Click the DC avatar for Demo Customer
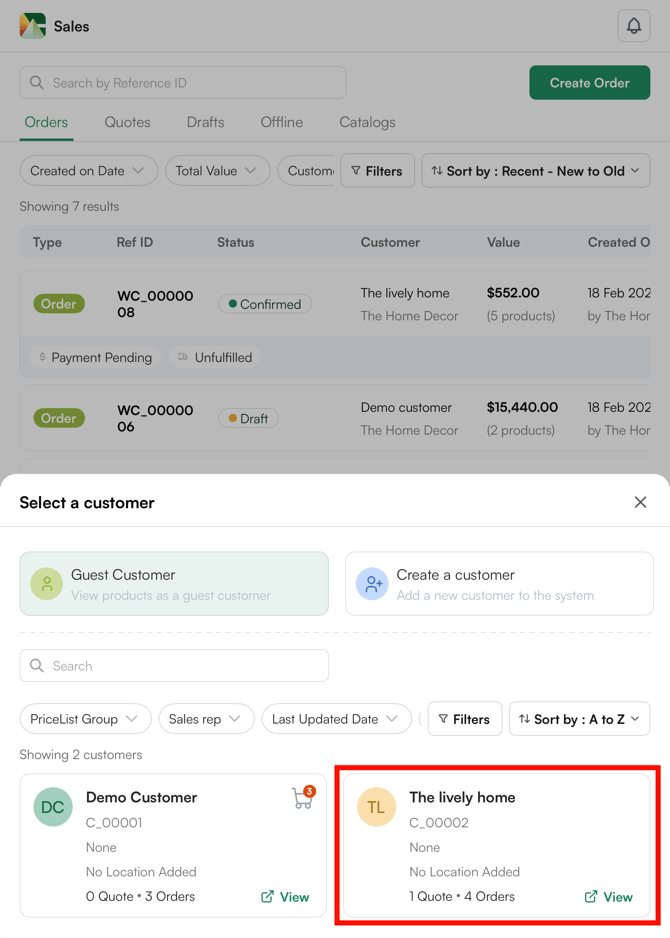 [x=53, y=807]
